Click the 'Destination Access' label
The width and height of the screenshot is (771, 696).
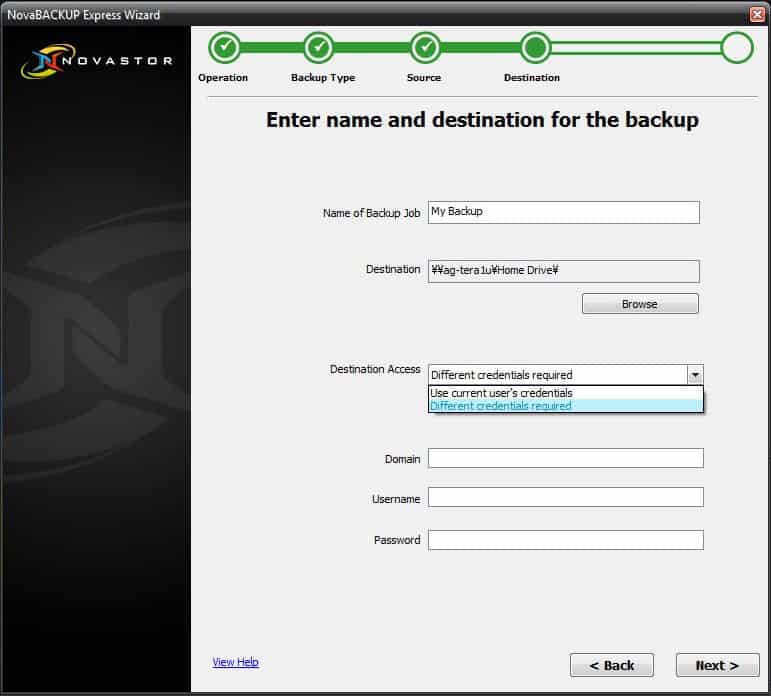375,369
